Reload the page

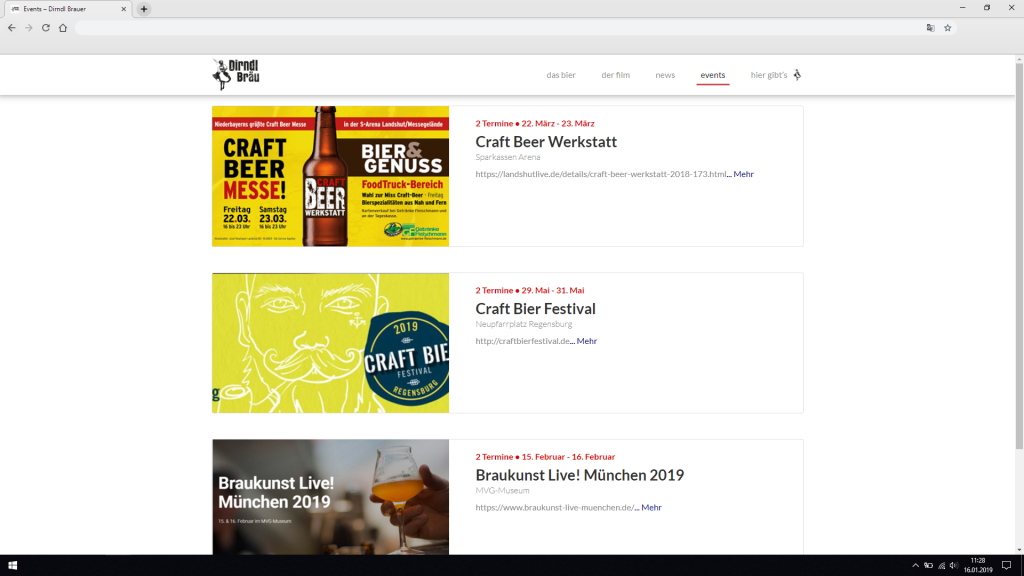point(46,28)
